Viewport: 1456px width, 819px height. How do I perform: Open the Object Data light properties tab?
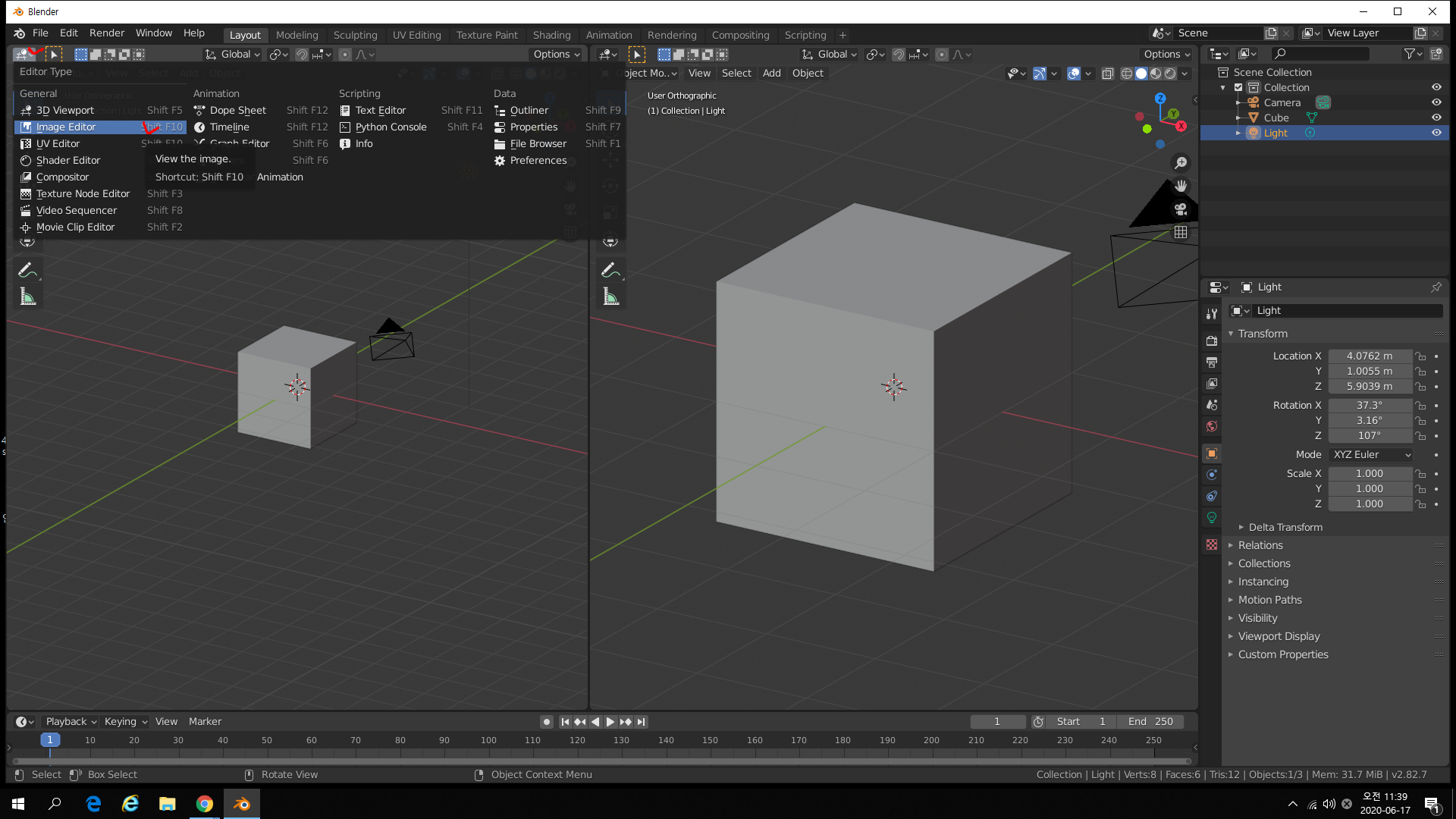1212,517
